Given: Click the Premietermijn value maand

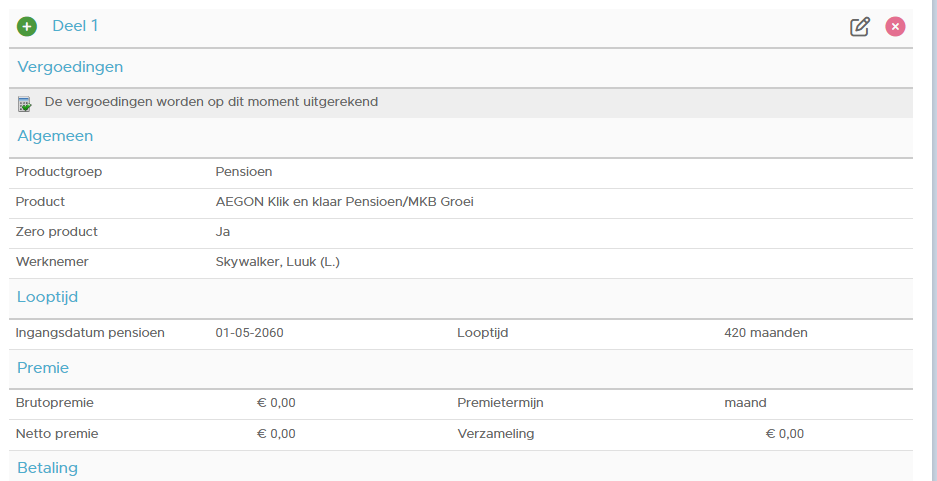Looking at the screenshot, I should (x=745, y=403).
